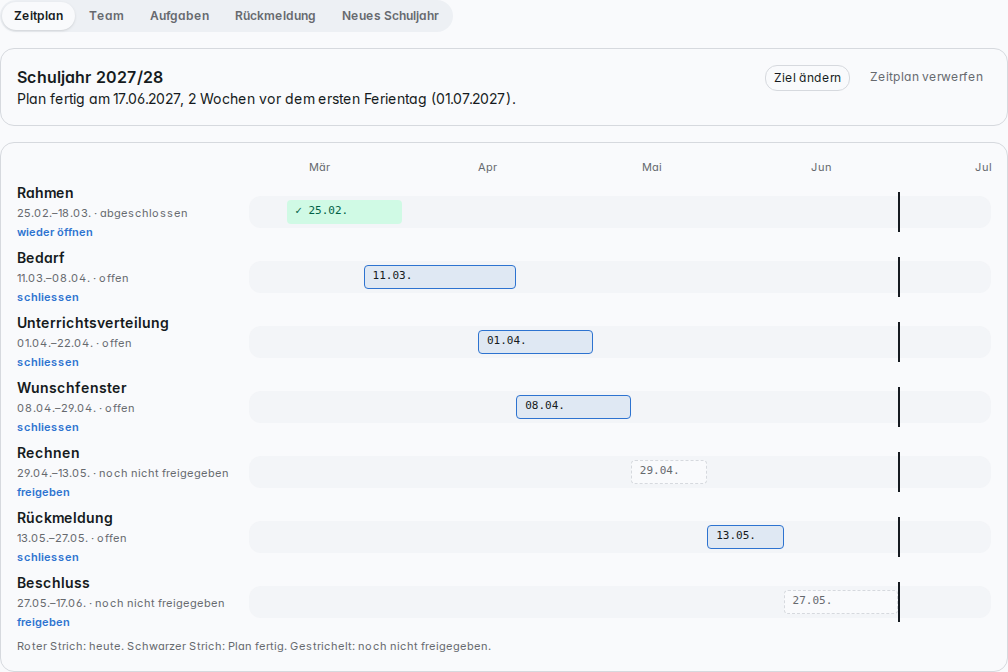Release the Beschluss phase with freigeben
Image resolution: width=1008 pixels, height=672 pixels.
coord(43,622)
